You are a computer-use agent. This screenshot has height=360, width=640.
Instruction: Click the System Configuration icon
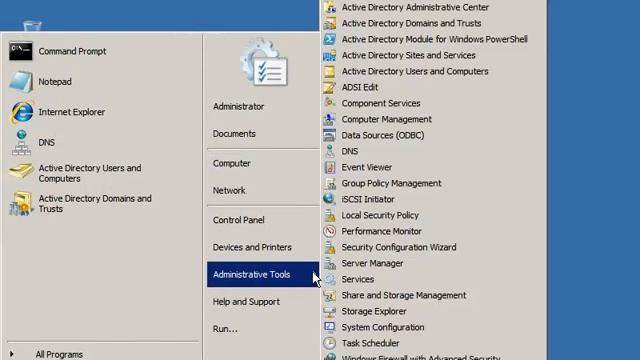click(329, 327)
